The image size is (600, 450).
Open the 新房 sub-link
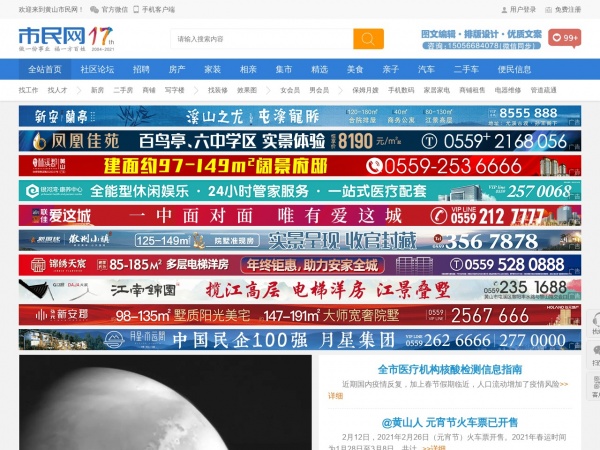tap(97, 90)
